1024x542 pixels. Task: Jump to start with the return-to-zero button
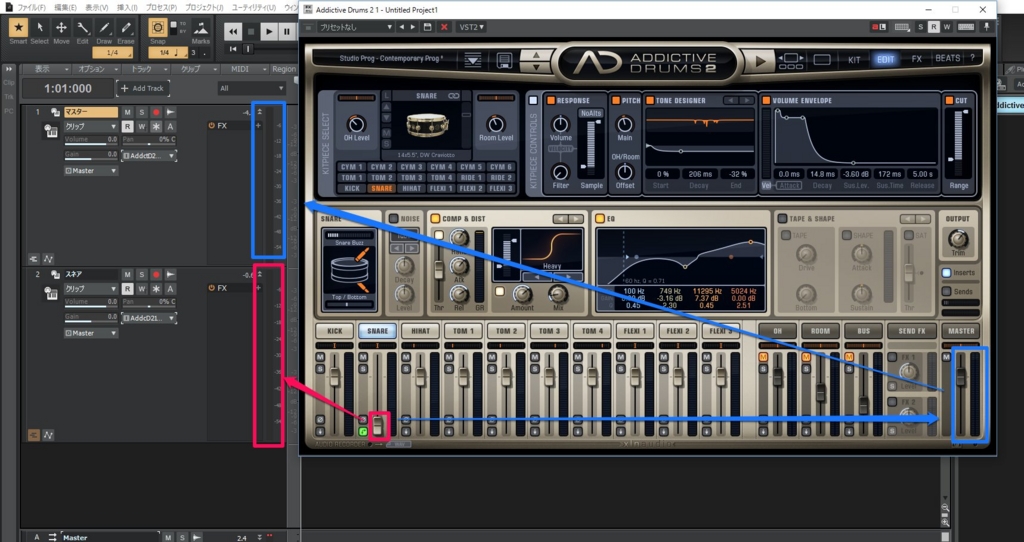[x=233, y=49]
